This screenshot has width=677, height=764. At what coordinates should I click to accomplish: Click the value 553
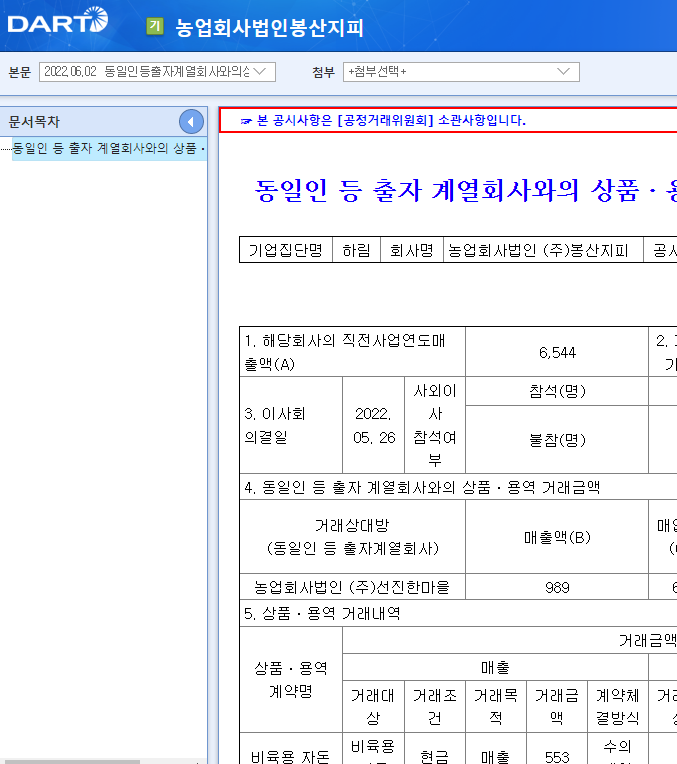pos(557,757)
